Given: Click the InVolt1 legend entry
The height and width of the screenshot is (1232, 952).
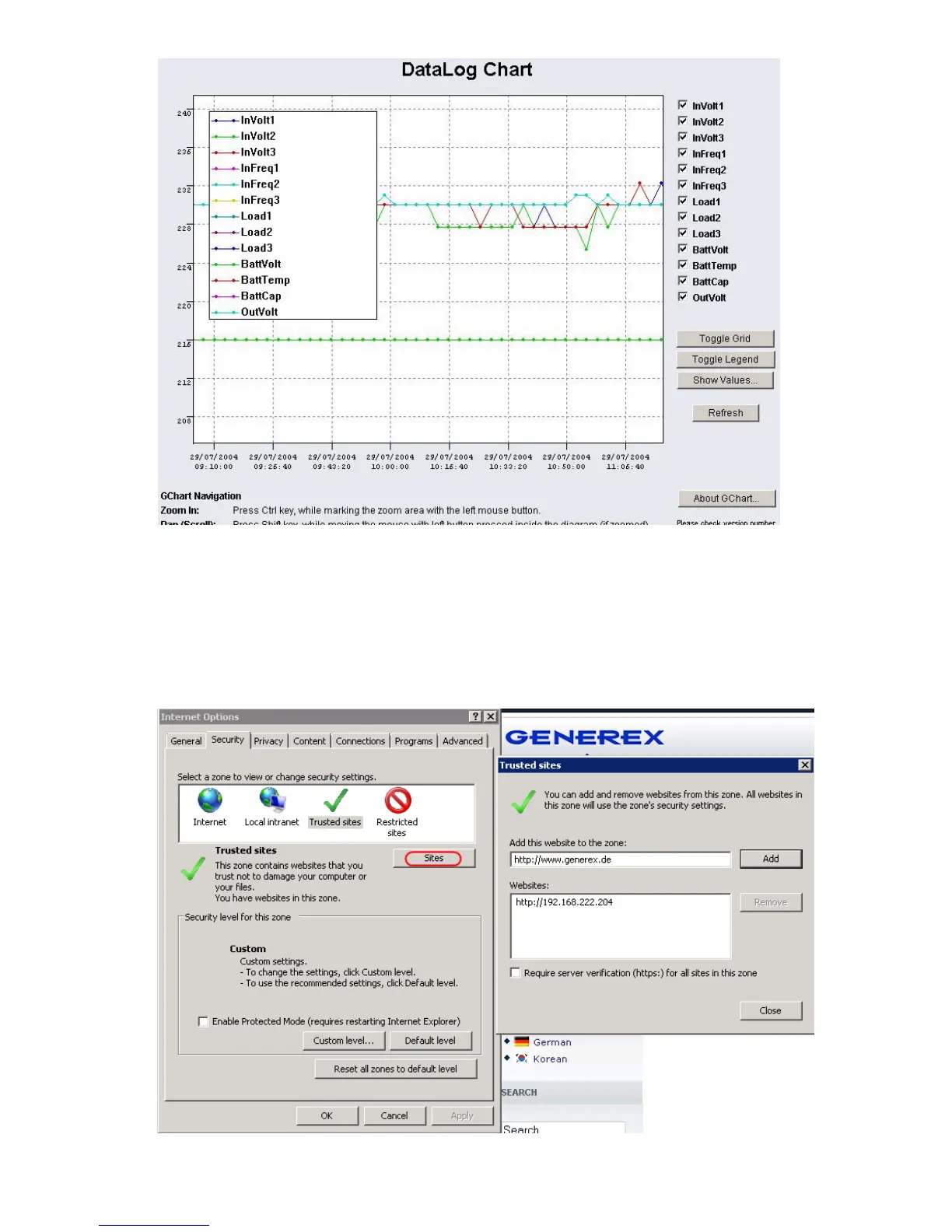Looking at the screenshot, I should tap(243, 120).
